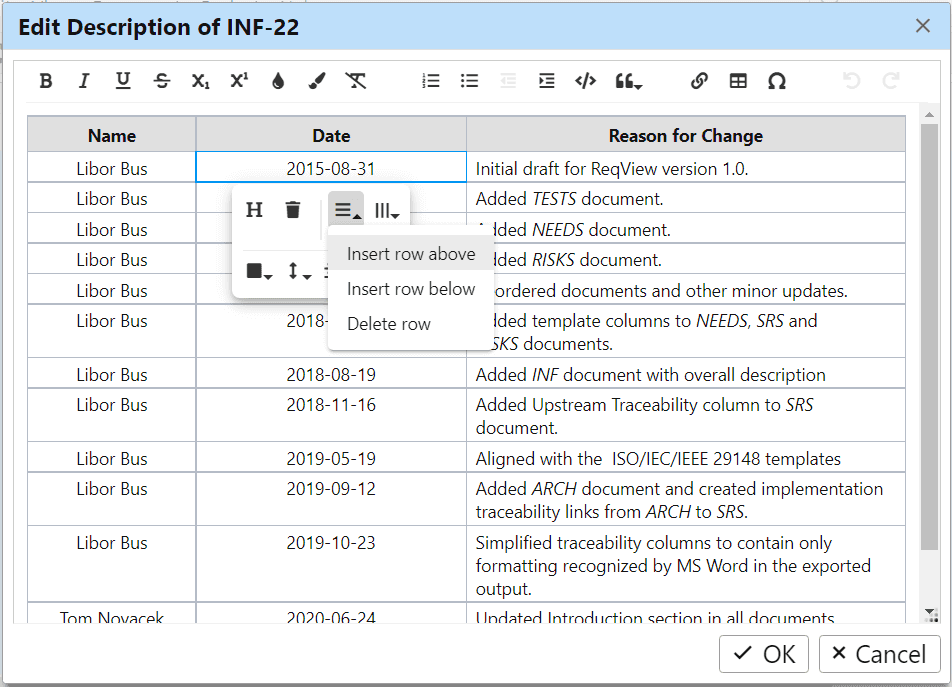Insert special character with Omega icon

(777, 81)
